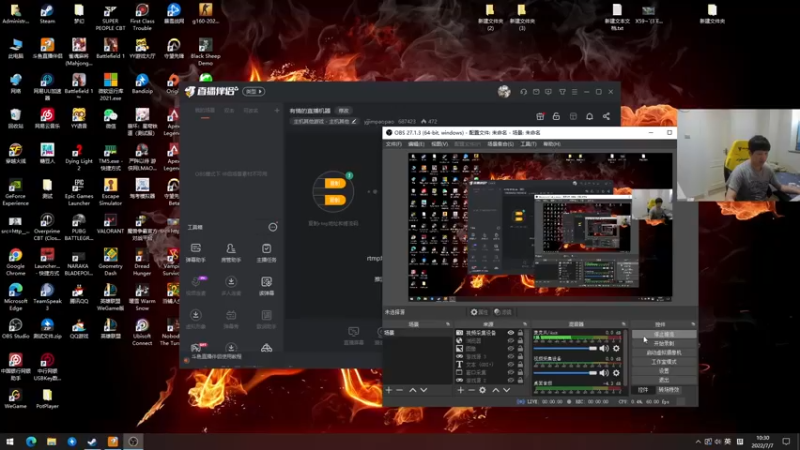Screen dimensions: 800x450
Task: Pop out the OBS 来源 dock
Action: click(x=524, y=324)
